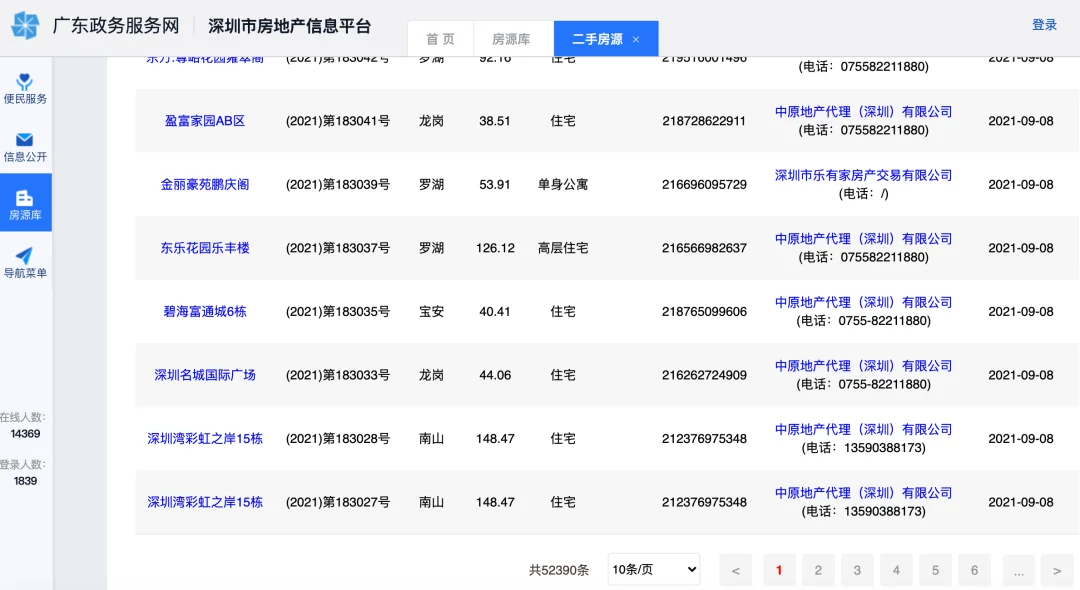
Task: Click the pagination ellipsis button
Action: coord(1019,570)
